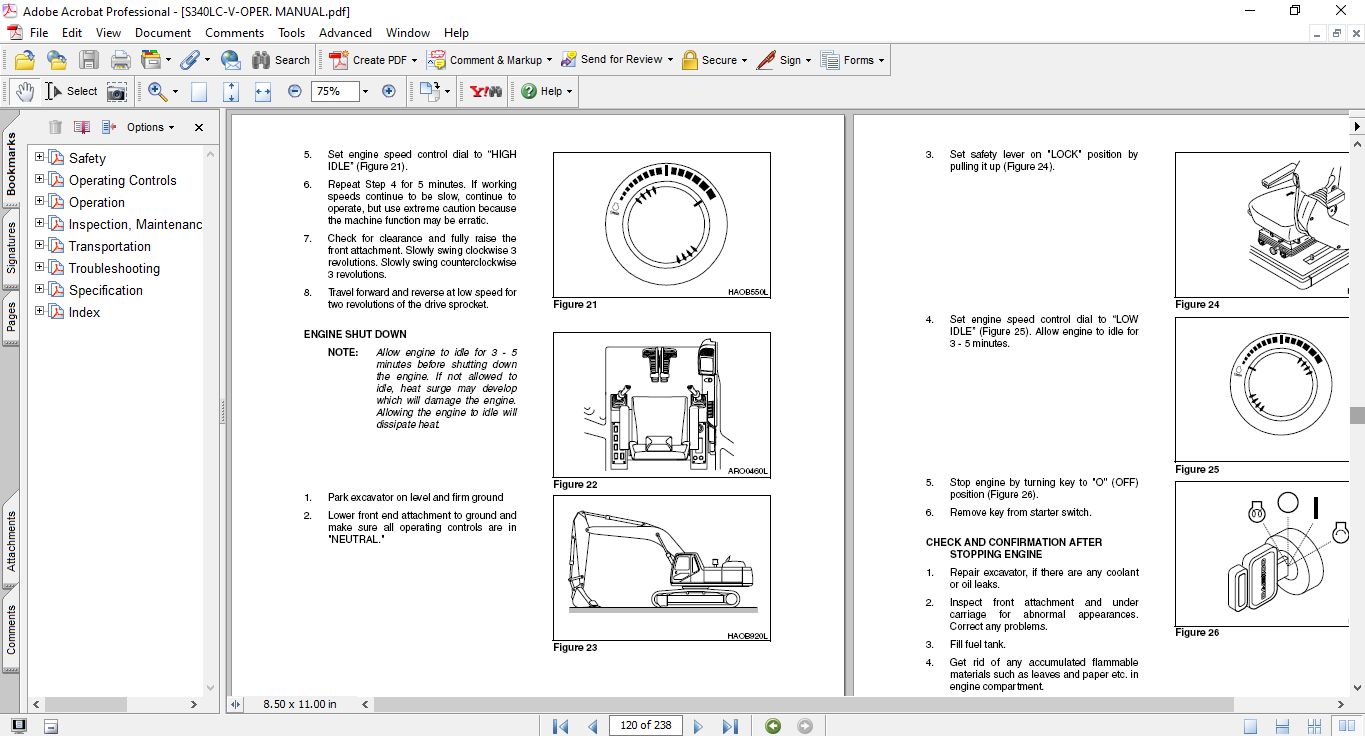
Task: Zoom out using the minus button
Action: tap(295, 92)
